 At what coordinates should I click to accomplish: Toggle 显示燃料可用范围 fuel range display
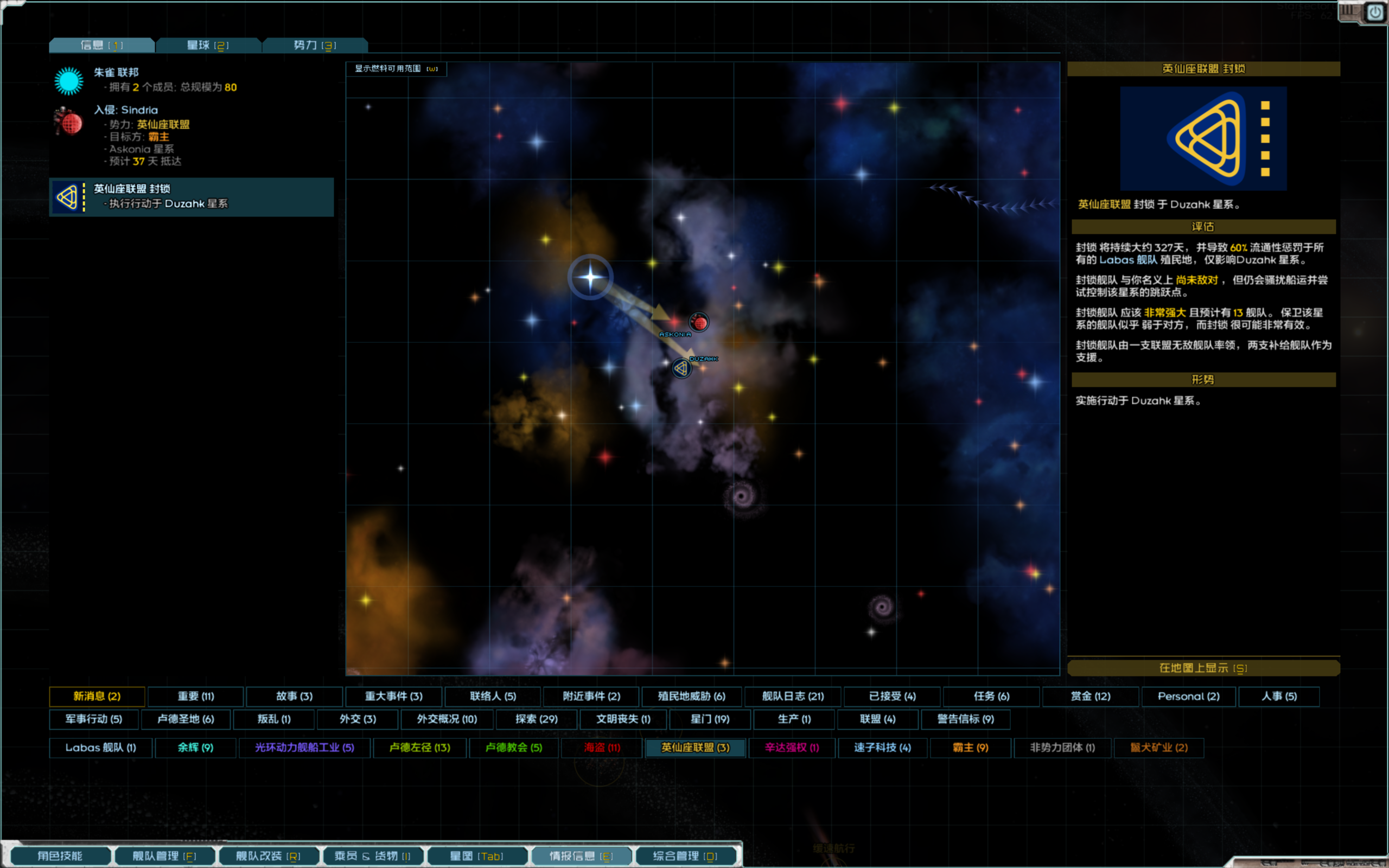(x=396, y=69)
